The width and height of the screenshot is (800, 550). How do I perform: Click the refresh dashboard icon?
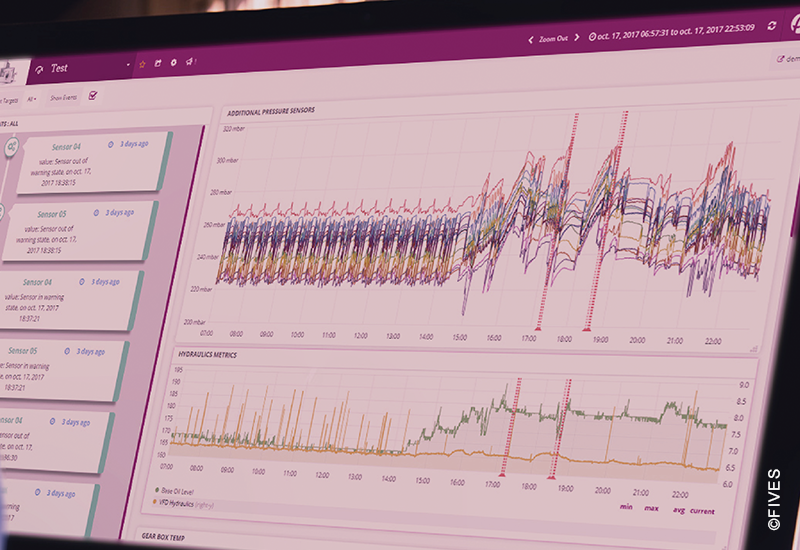coord(772,26)
